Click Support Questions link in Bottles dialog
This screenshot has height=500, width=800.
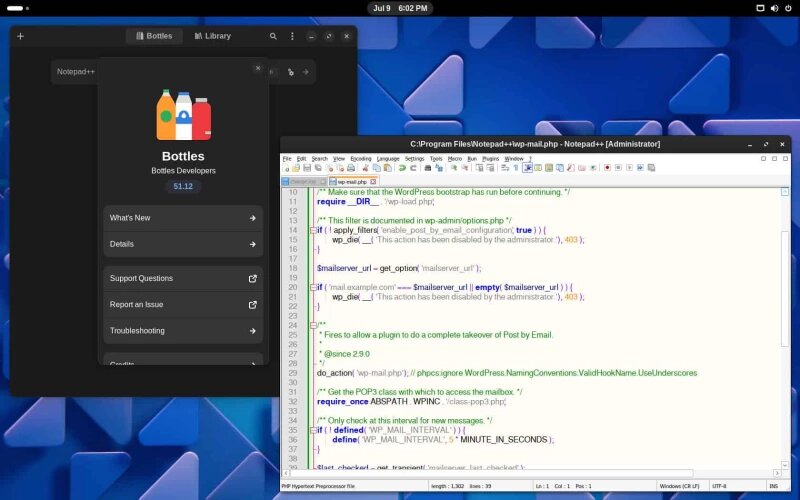[183, 279]
